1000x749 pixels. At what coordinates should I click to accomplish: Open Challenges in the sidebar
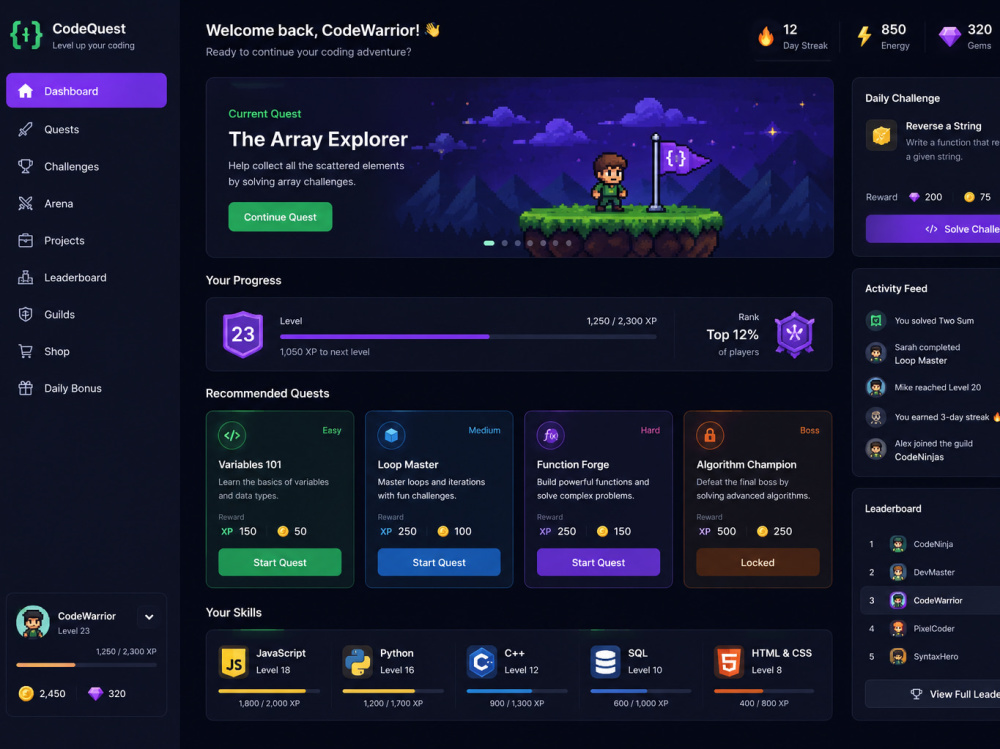click(x=86, y=167)
